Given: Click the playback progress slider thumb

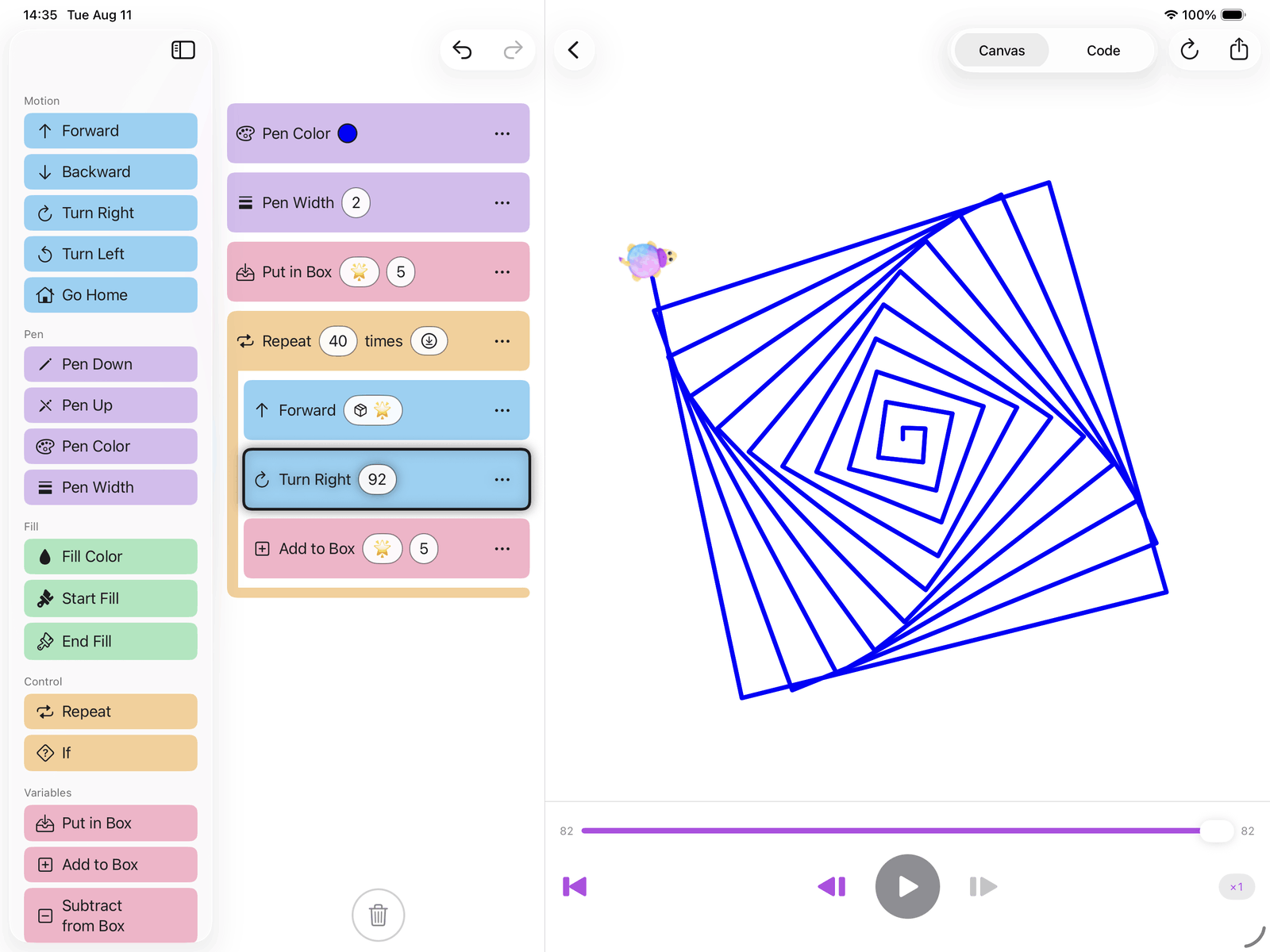Looking at the screenshot, I should (x=1216, y=831).
